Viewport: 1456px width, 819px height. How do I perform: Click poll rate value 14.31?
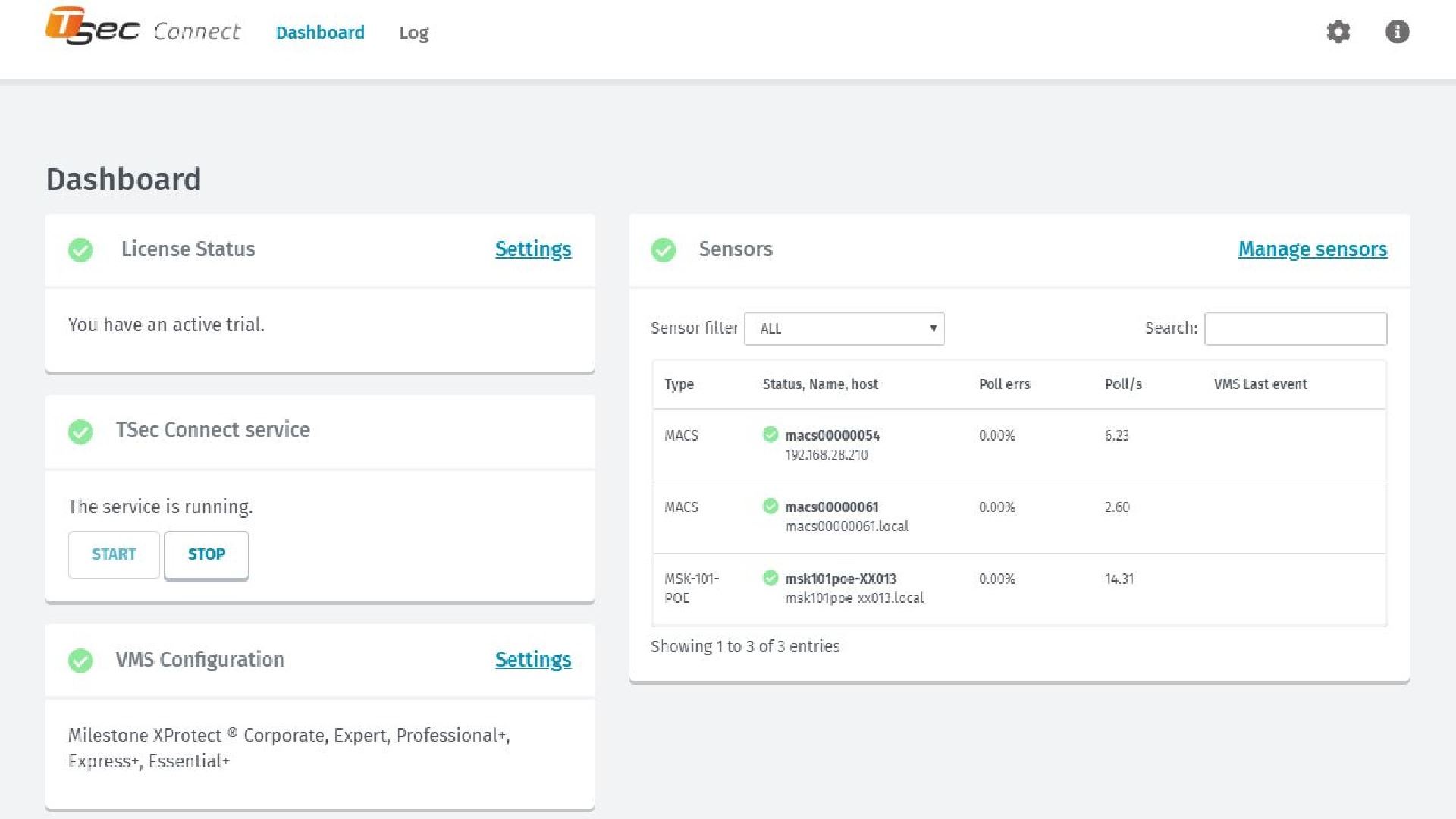pyautogui.click(x=1119, y=579)
